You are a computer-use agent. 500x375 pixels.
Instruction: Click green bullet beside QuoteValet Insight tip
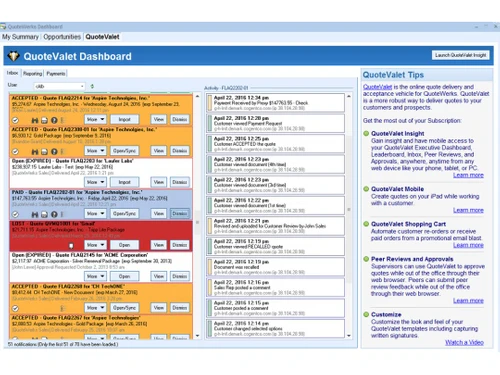(366, 133)
